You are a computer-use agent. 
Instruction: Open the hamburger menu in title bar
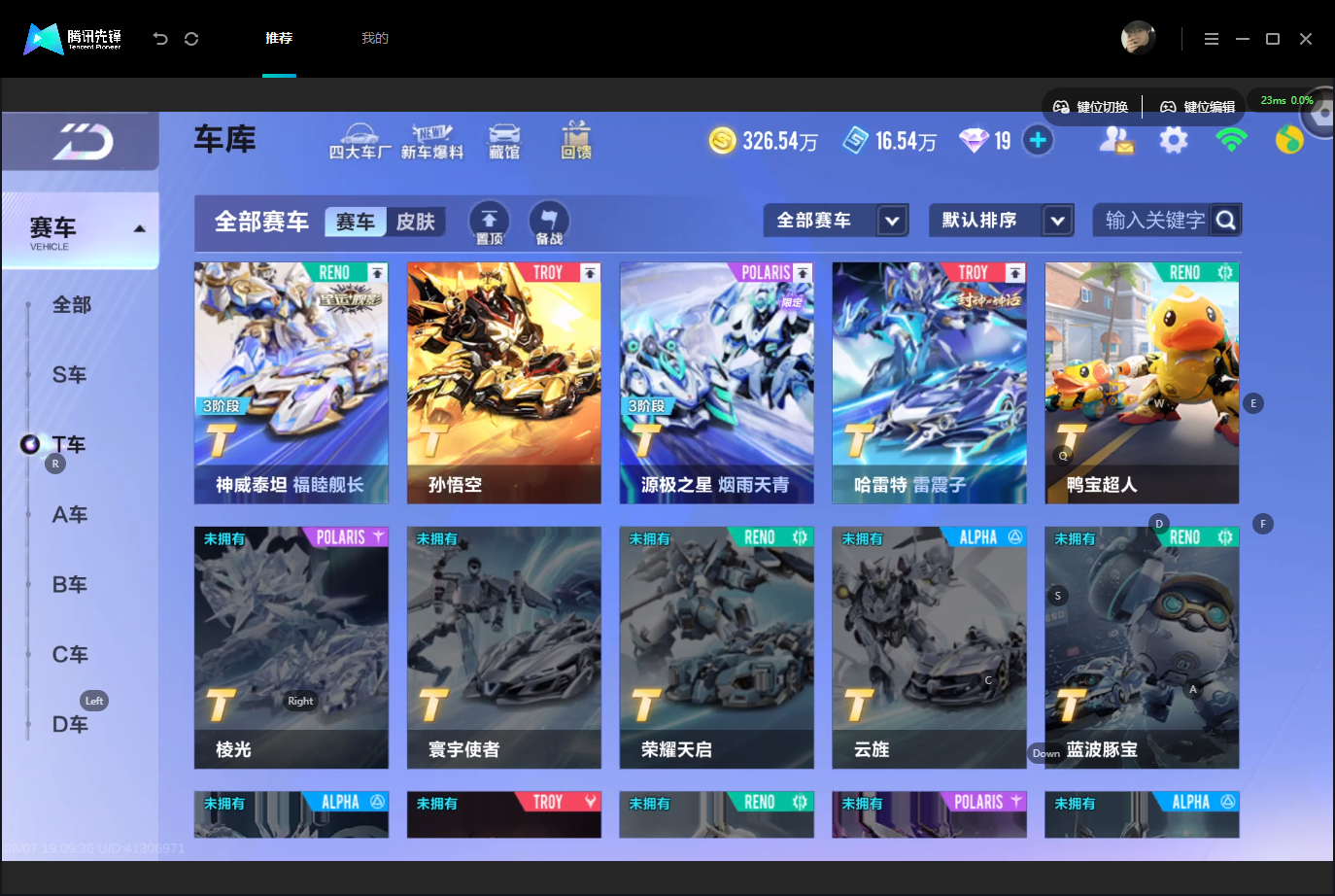(1211, 39)
